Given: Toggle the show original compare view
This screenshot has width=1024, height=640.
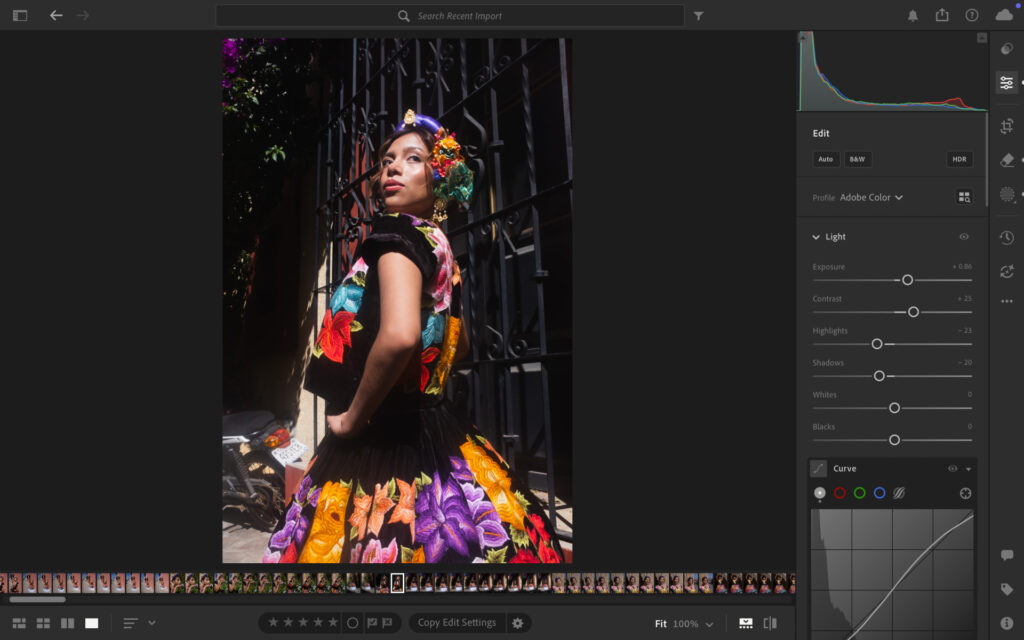Looking at the screenshot, I should (x=769, y=623).
